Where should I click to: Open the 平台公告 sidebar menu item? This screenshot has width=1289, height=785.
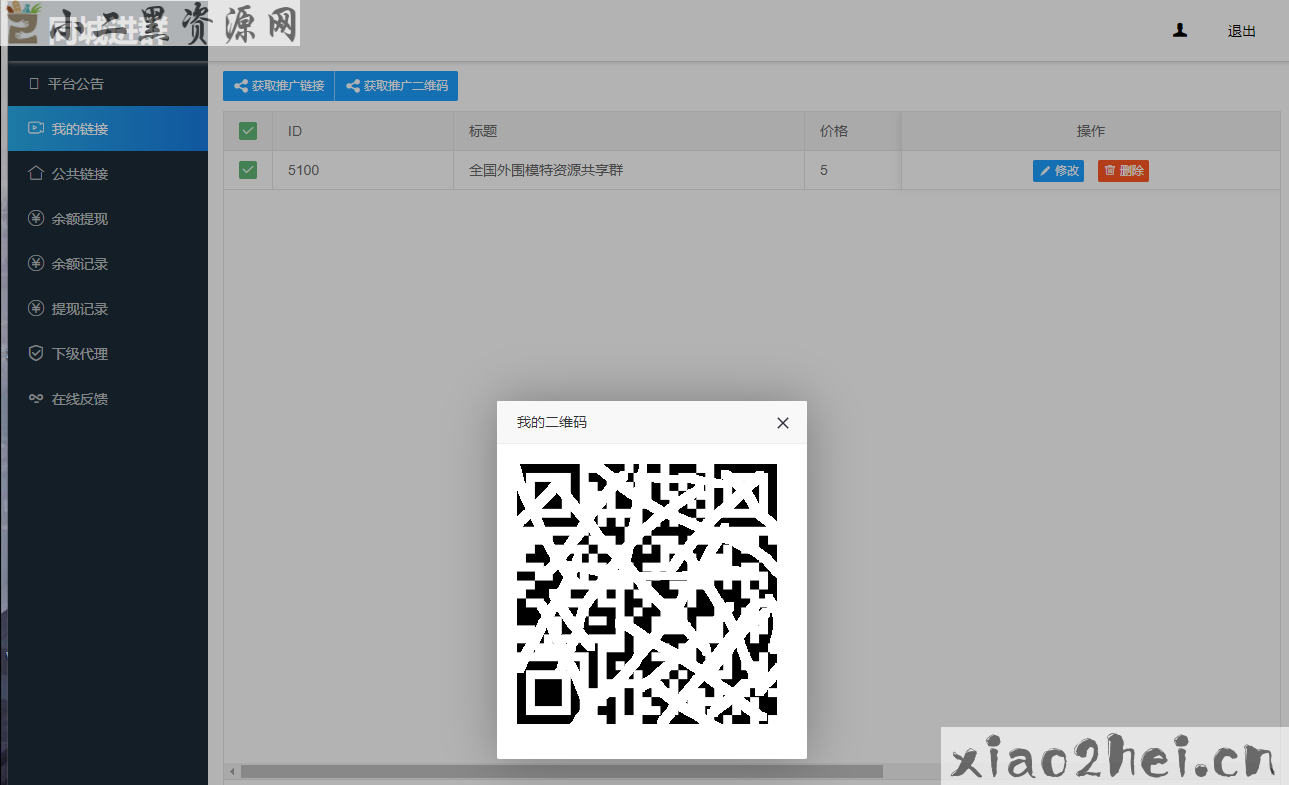click(108, 84)
